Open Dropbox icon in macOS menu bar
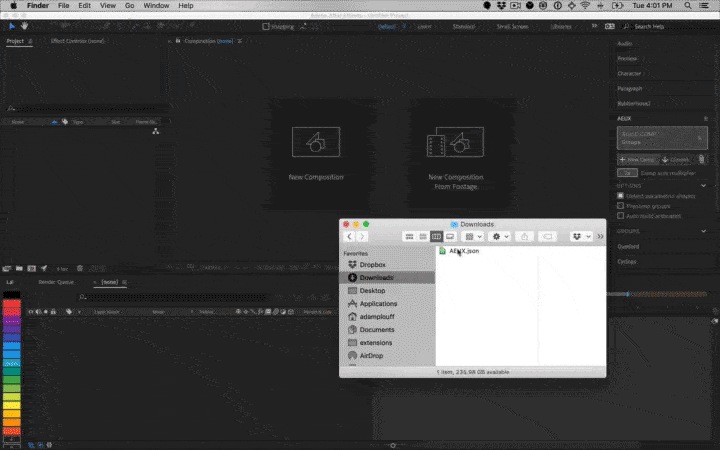 click(x=501, y=6)
